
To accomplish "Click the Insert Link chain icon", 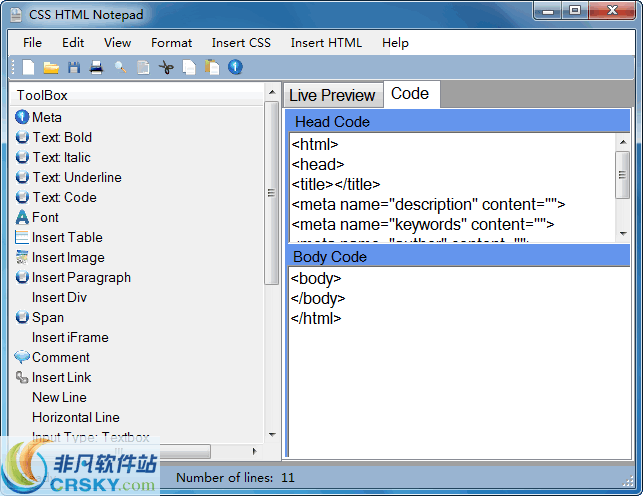I will 22,377.
